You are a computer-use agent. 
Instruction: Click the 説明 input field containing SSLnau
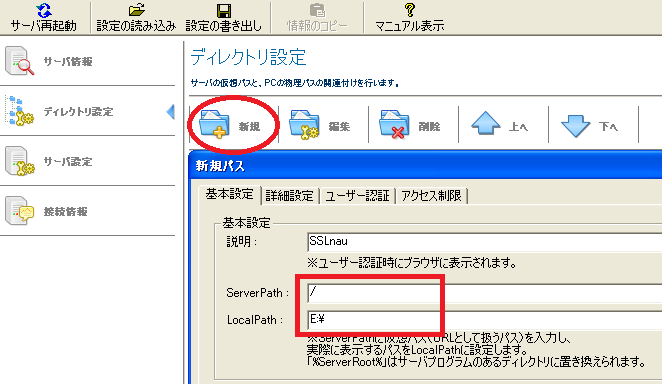485,242
